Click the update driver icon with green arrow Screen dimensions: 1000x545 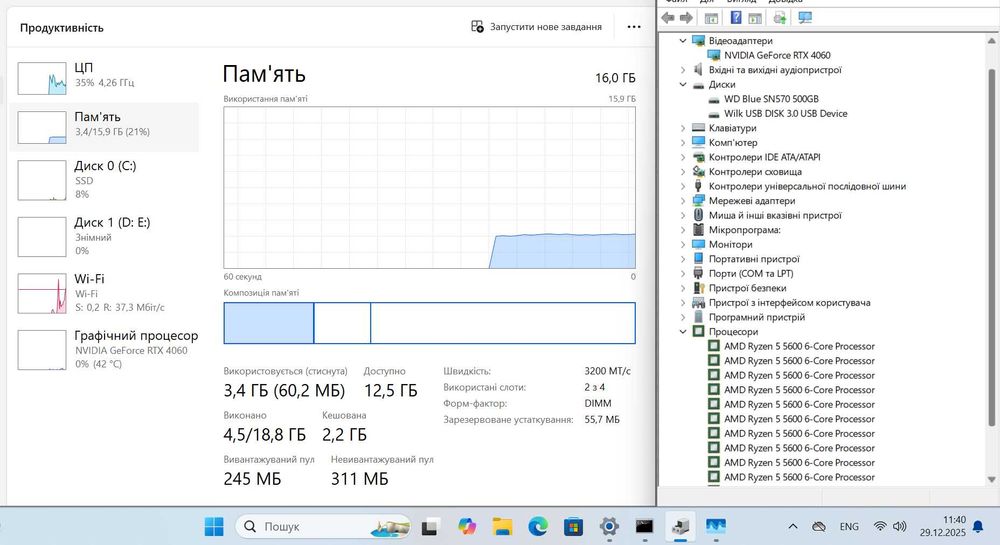click(779, 18)
